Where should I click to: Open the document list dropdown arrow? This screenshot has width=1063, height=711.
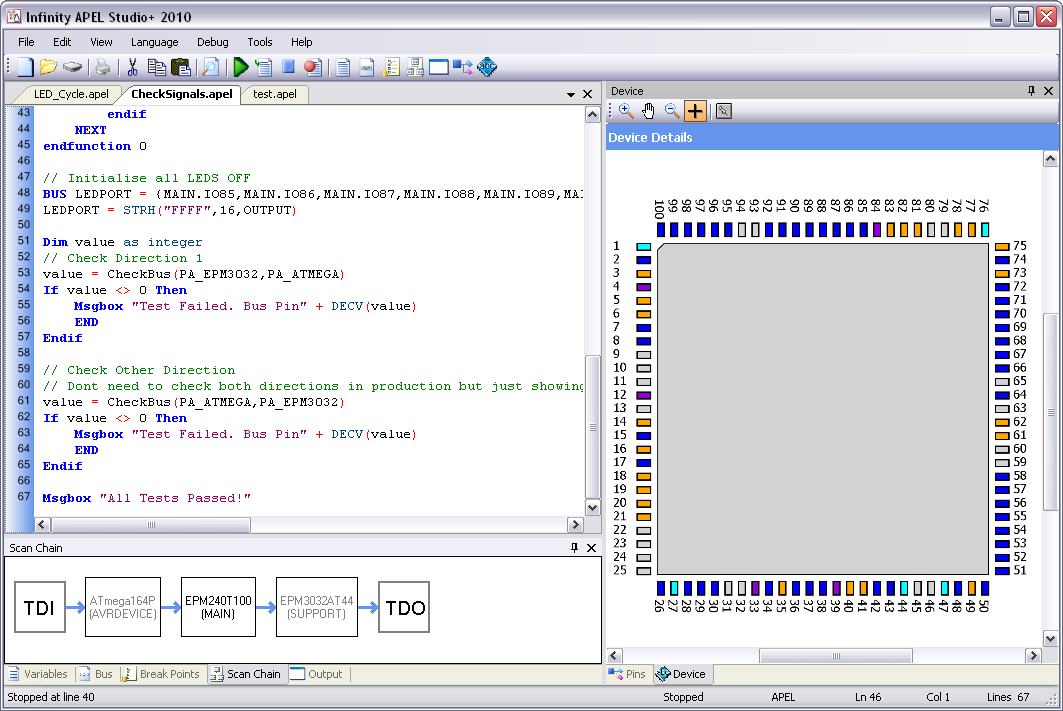coord(571,95)
